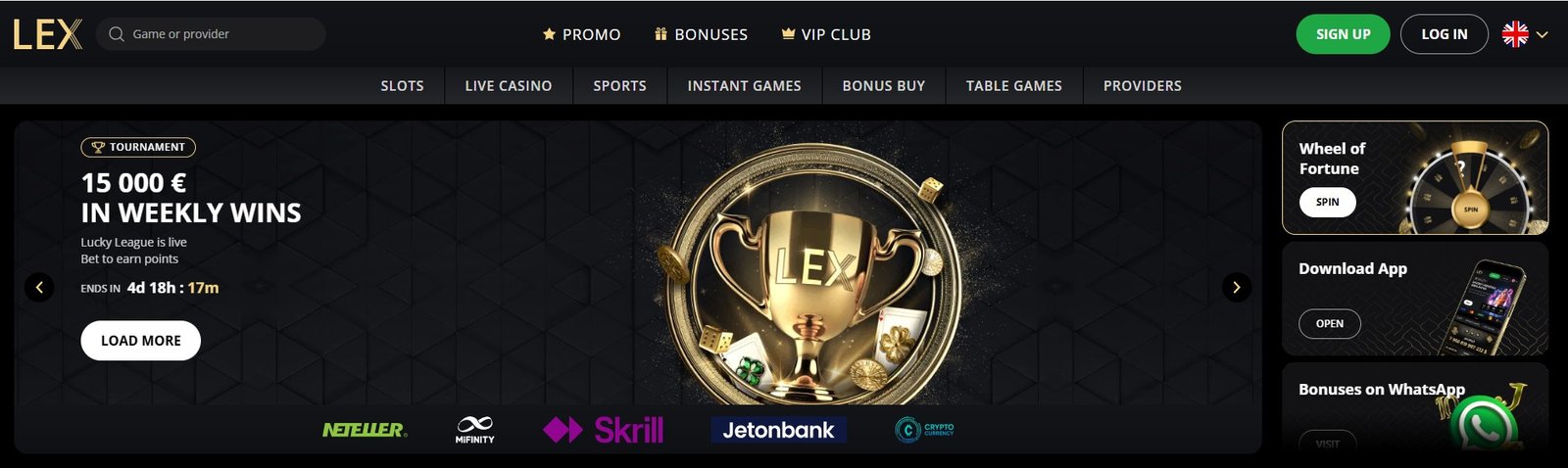Viewport: 1568px width, 468px height.
Task: Go to previous banner slide
Action: (x=39, y=287)
